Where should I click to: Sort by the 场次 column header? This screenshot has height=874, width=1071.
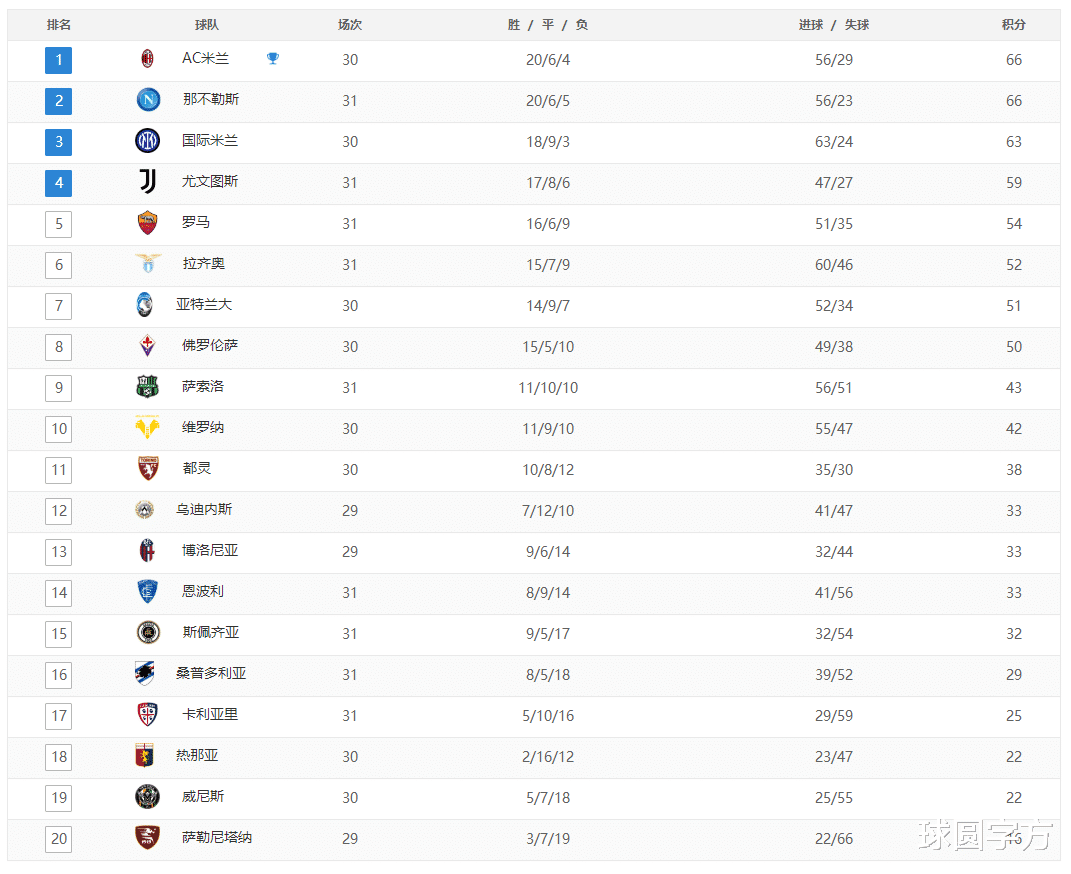click(350, 25)
